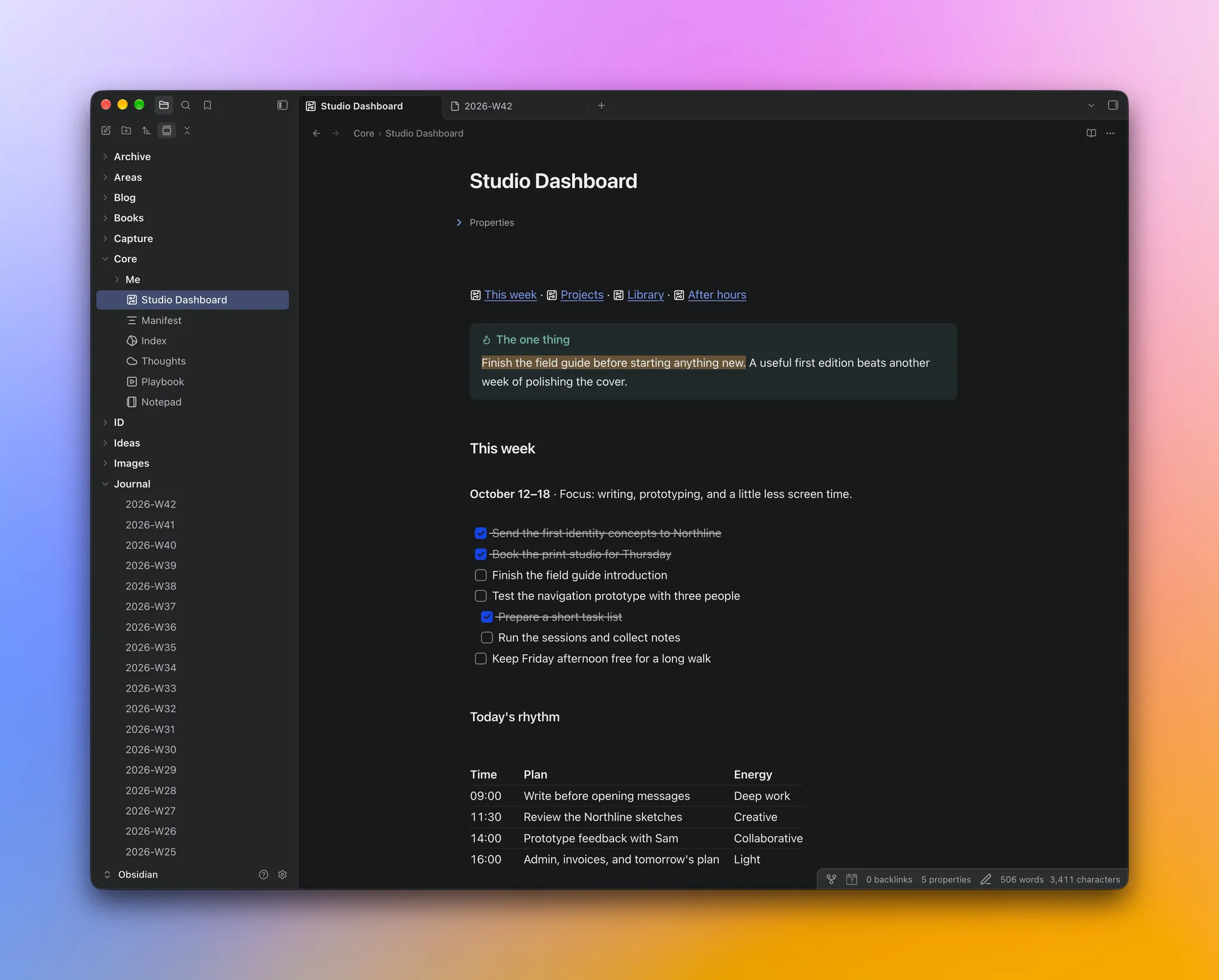Image resolution: width=1219 pixels, height=980 pixels.
Task: Open the calendar icon in status bar
Action: click(852, 879)
